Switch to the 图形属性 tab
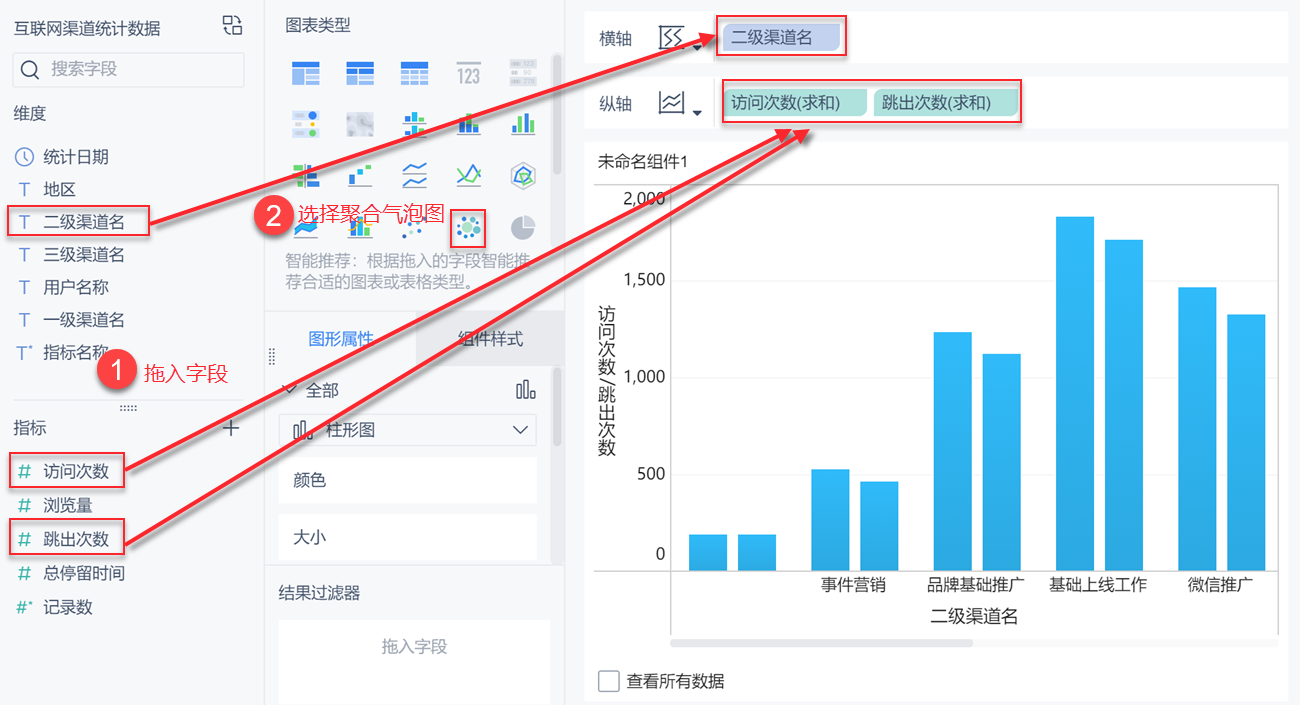The width and height of the screenshot is (1300, 705). (x=341, y=339)
